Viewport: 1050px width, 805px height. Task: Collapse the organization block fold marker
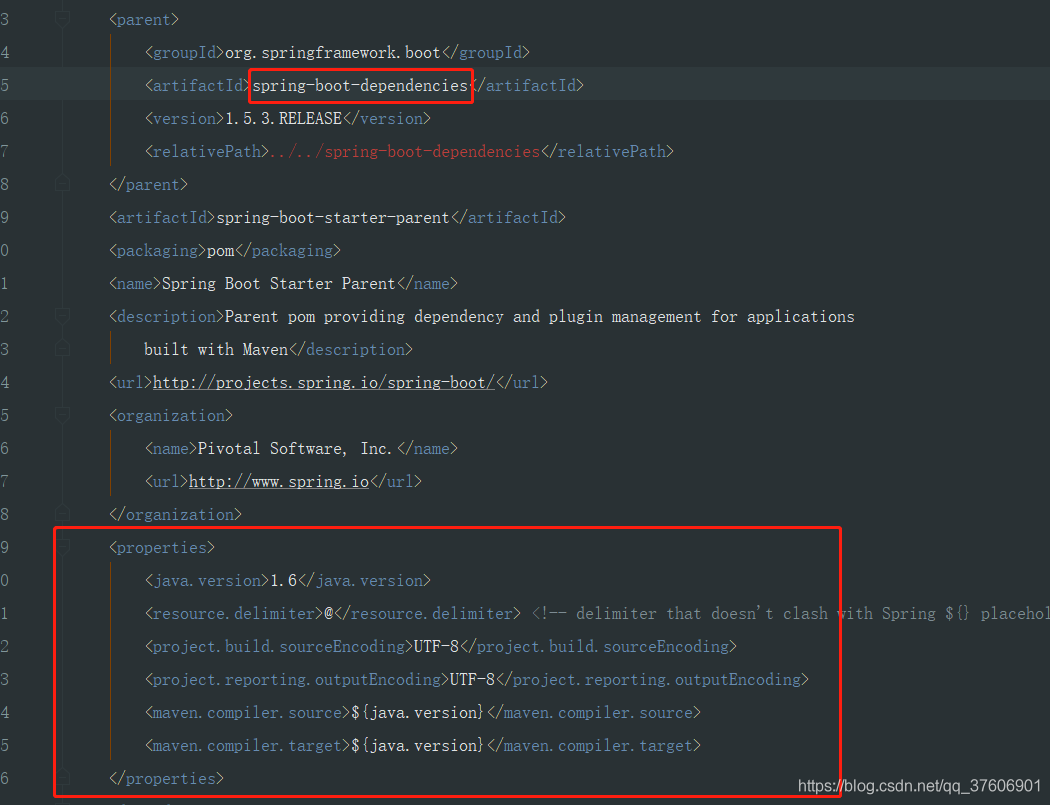tap(62, 415)
